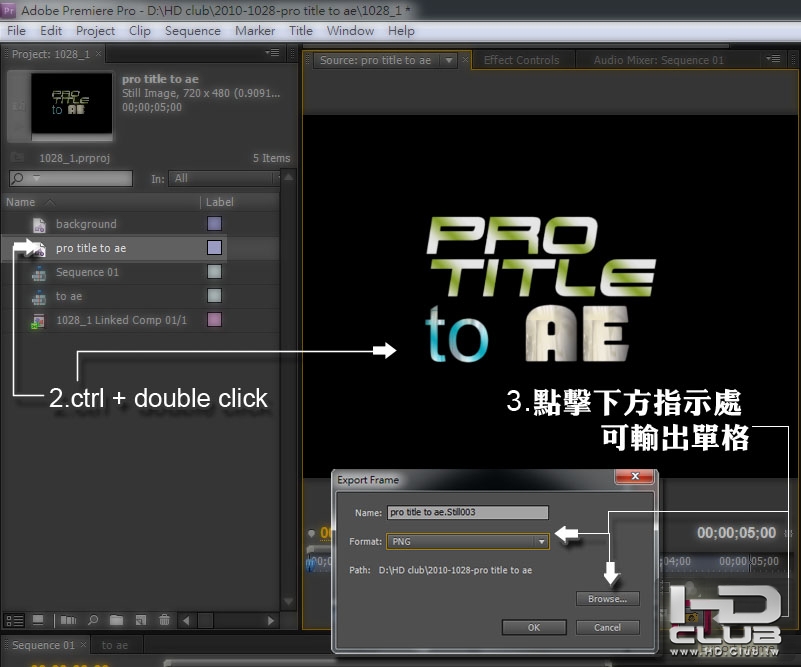Click the Linked Comp item icon
This screenshot has height=667, width=801.
(38, 321)
